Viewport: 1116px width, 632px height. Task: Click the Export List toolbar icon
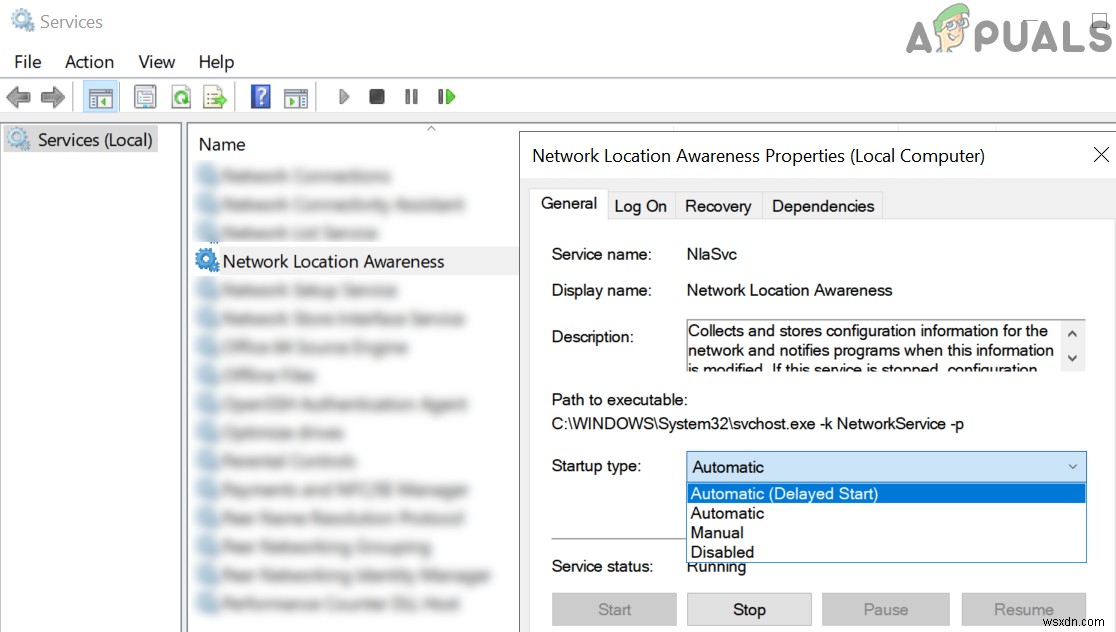point(215,97)
